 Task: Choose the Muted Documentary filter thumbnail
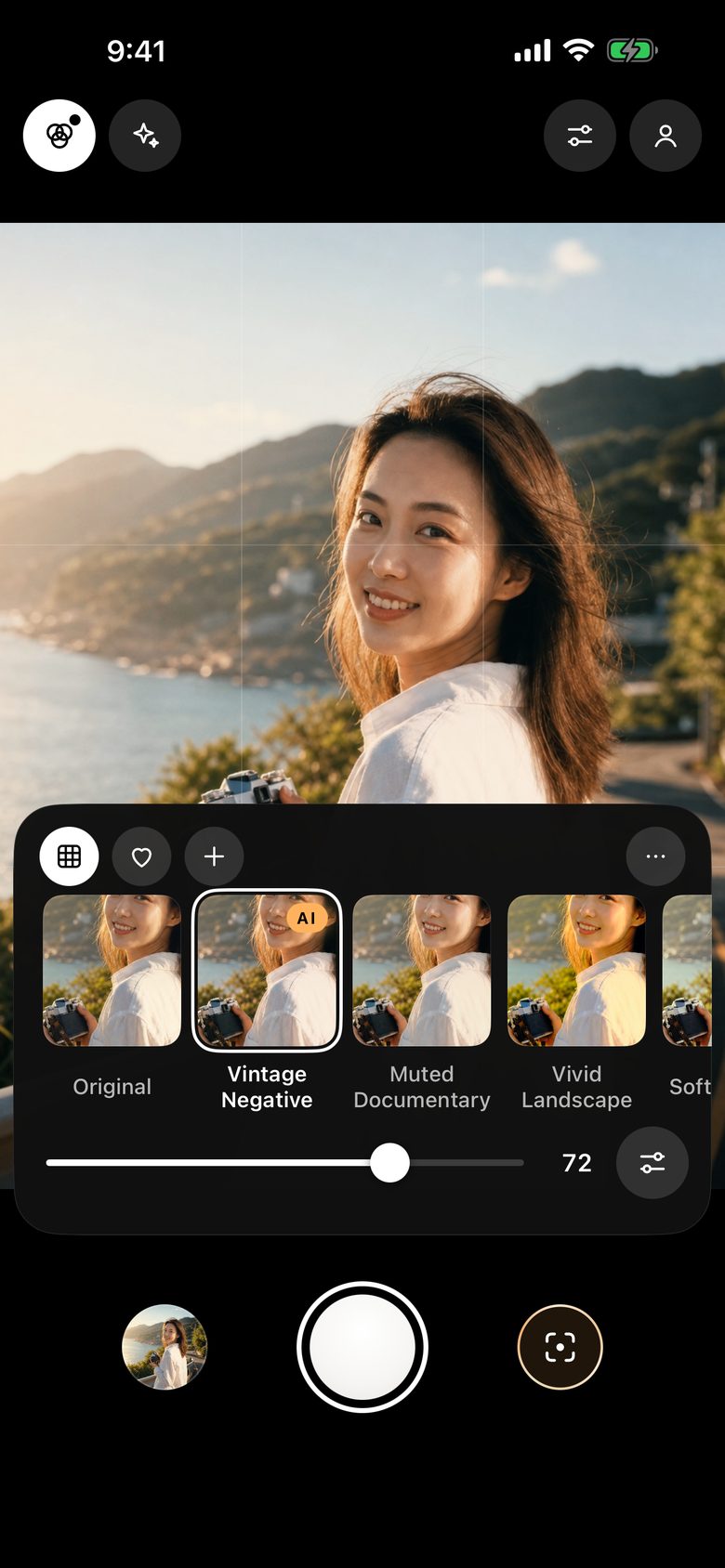tap(422, 970)
